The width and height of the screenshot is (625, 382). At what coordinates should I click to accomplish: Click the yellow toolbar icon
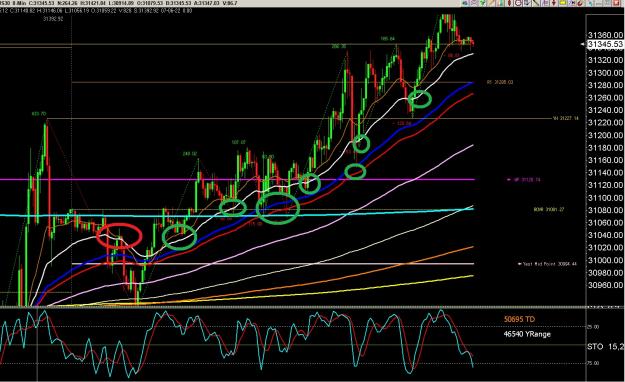coord(563,3)
